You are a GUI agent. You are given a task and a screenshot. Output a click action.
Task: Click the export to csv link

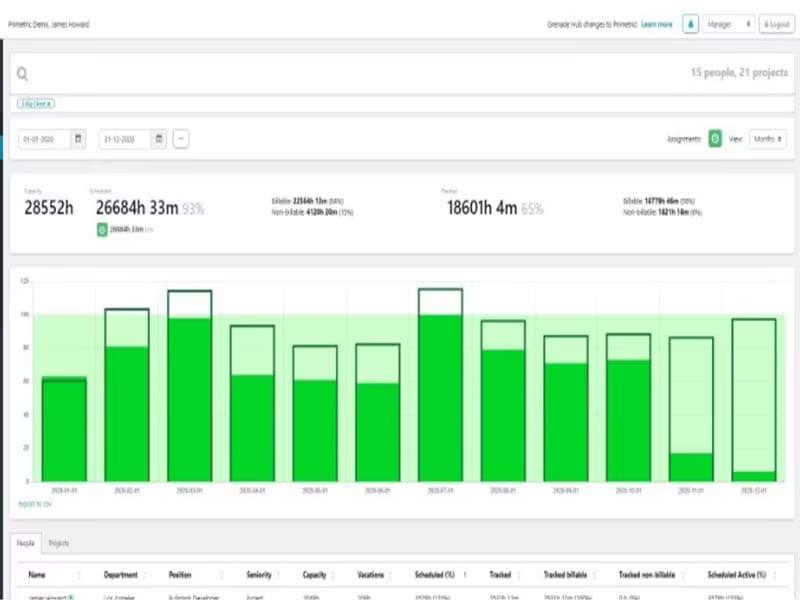point(35,504)
